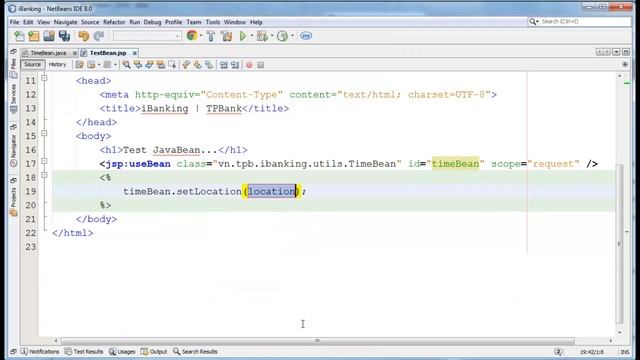
Task: Click Find Previous Occurrence icon
Action: (138, 64)
